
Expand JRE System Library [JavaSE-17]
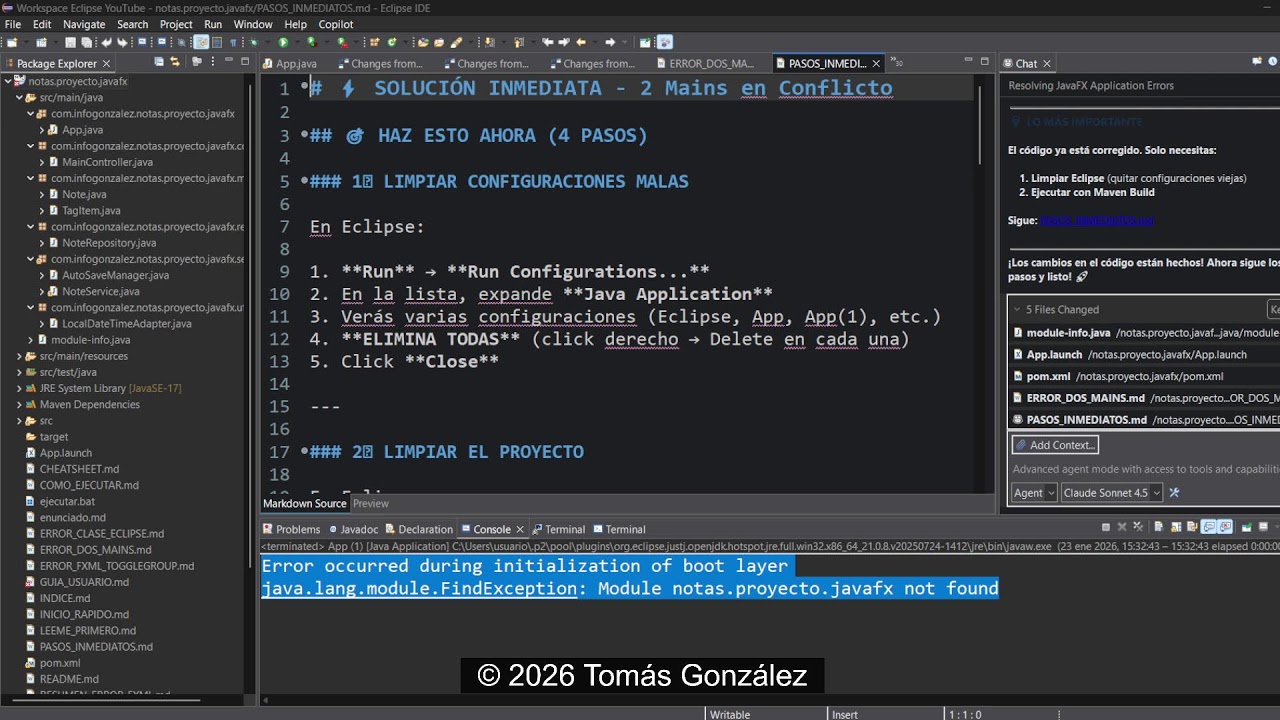(19, 388)
